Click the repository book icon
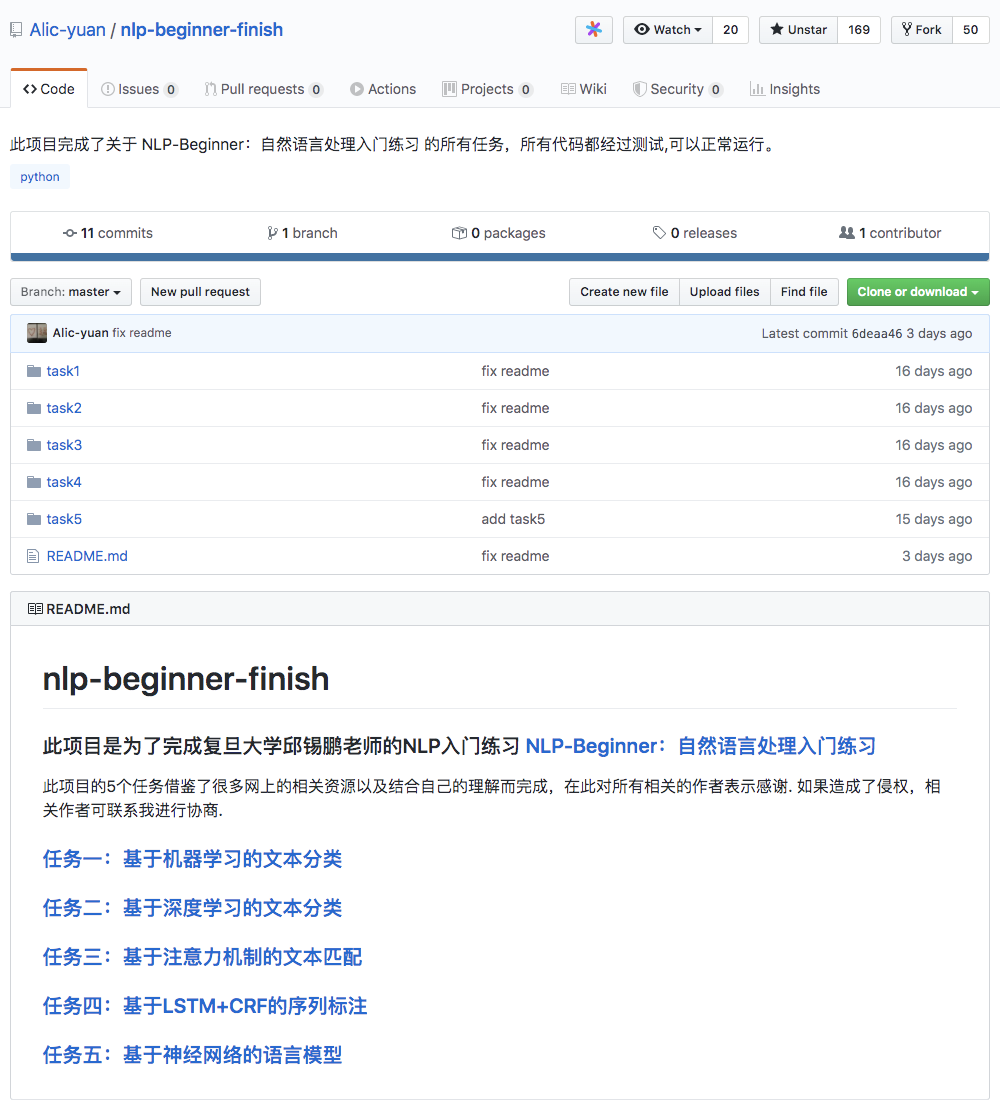This screenshot has width=1000, height=1109. [16, 29]
